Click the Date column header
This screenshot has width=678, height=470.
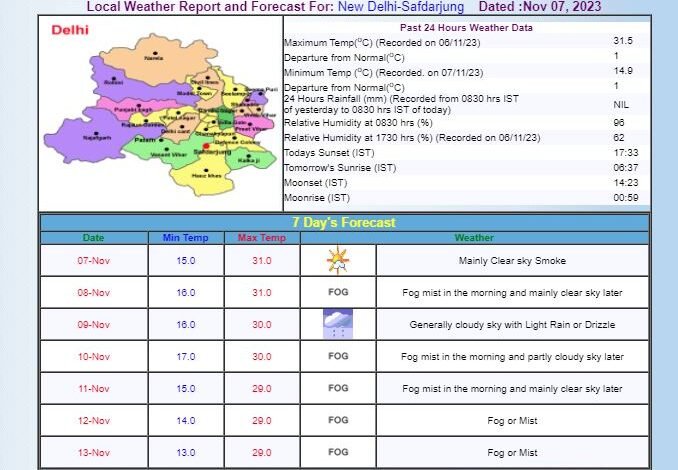click(x=93, y=238)
